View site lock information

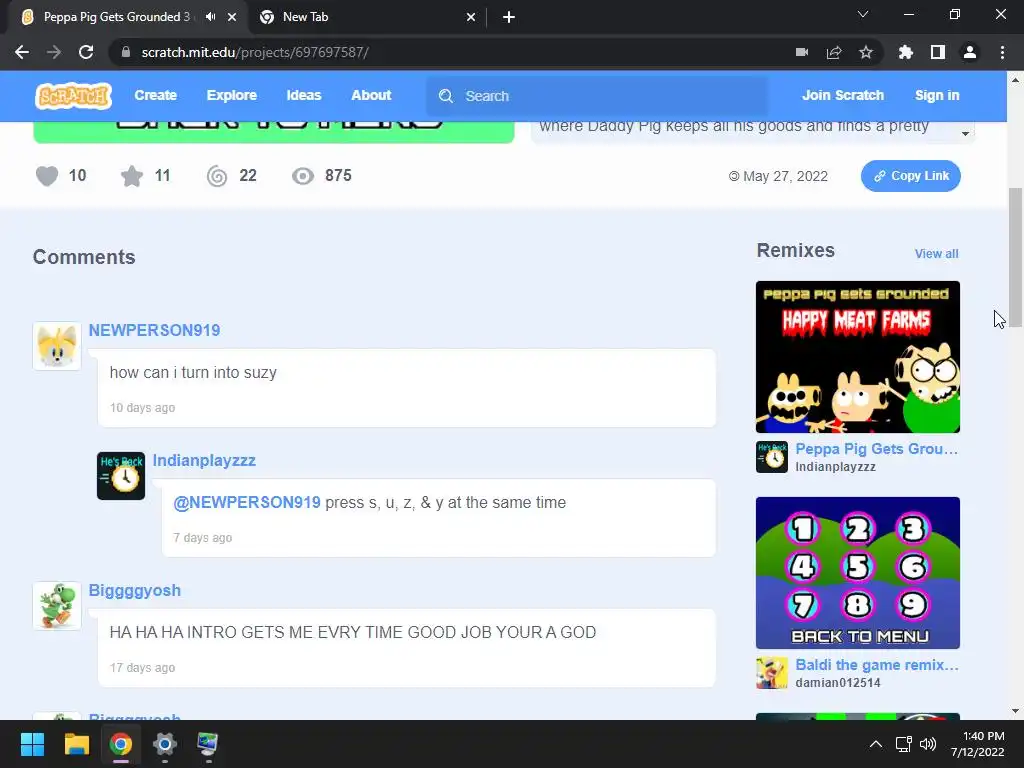point(126,52)
